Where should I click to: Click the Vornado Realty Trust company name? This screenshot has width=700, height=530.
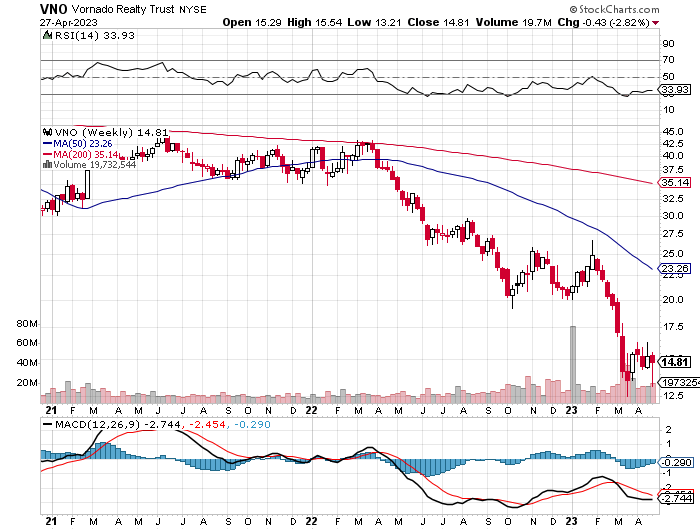click(123, 9)
